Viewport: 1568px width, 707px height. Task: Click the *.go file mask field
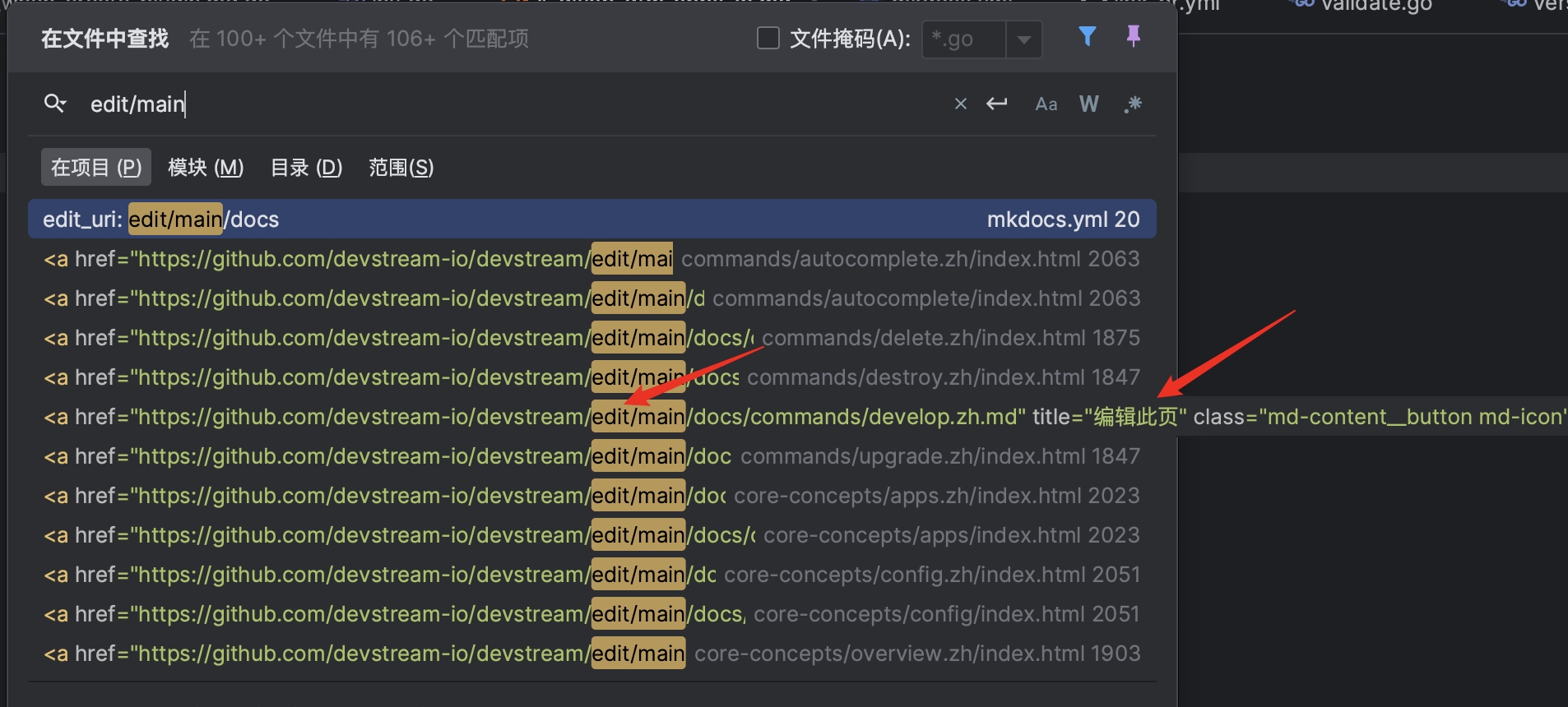coord(964,39)
